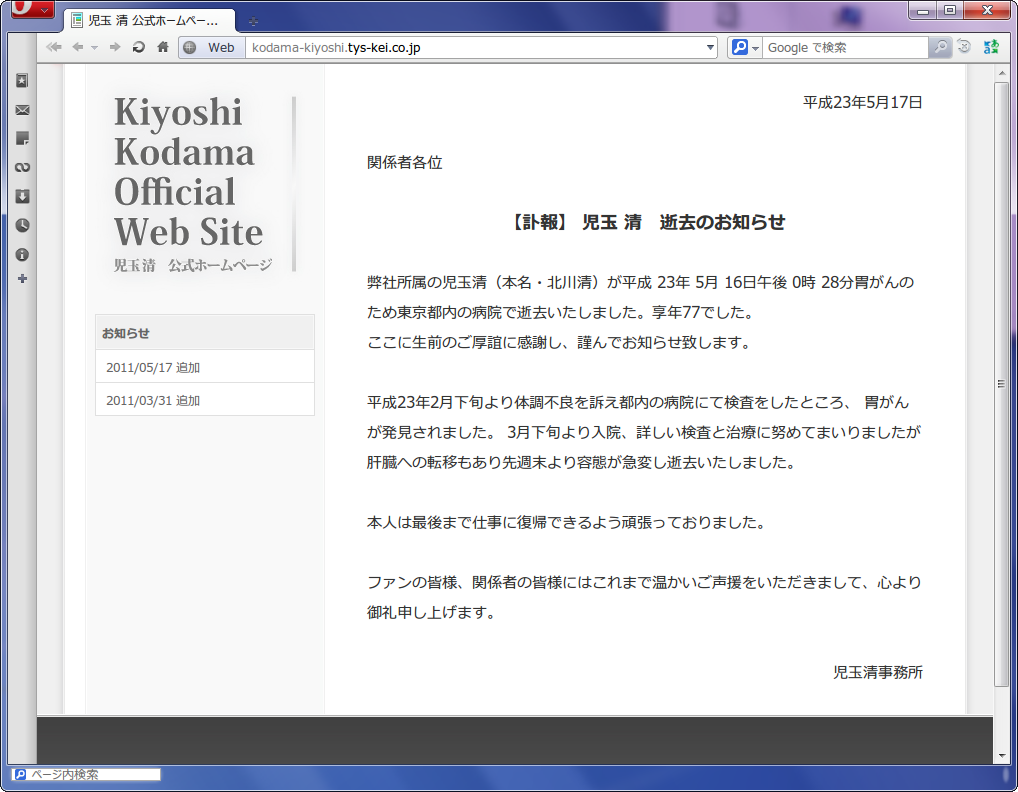Open the Bookmarks panel in sidebar
This screenshot has width=1018, height=792.
coord(22,80)
